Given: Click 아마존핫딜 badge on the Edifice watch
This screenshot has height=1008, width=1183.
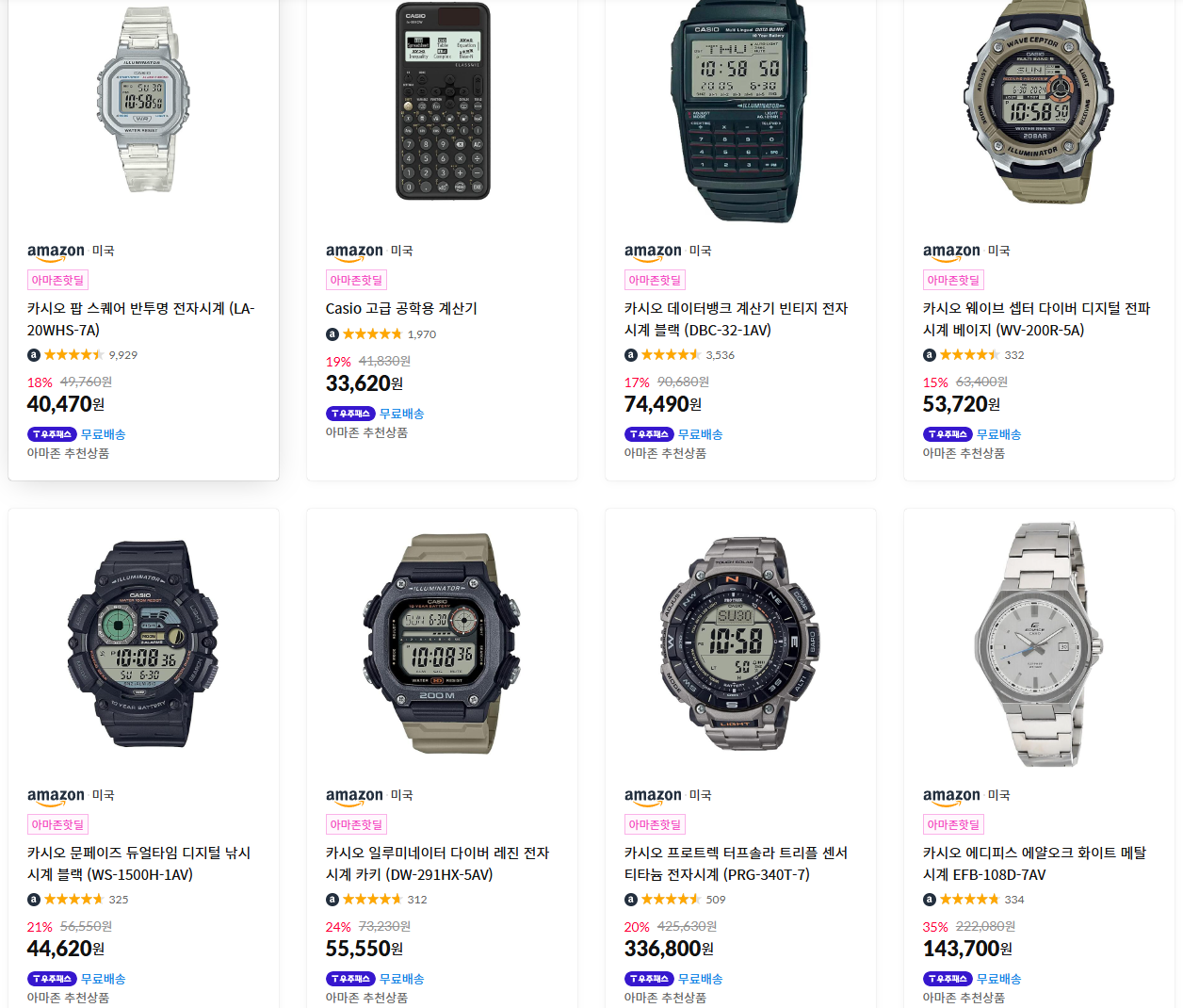Looking at the screenshot, I should [953, 824].
